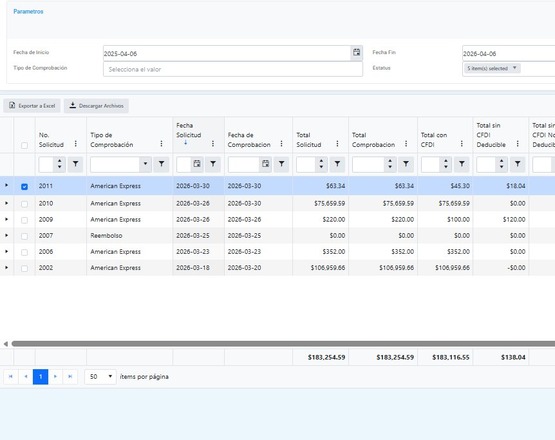Image resolution: width=555 pixels, height=440 pixels.
Task: Open column menu for Tipo de Comprobación
Action: coord(161,143)
